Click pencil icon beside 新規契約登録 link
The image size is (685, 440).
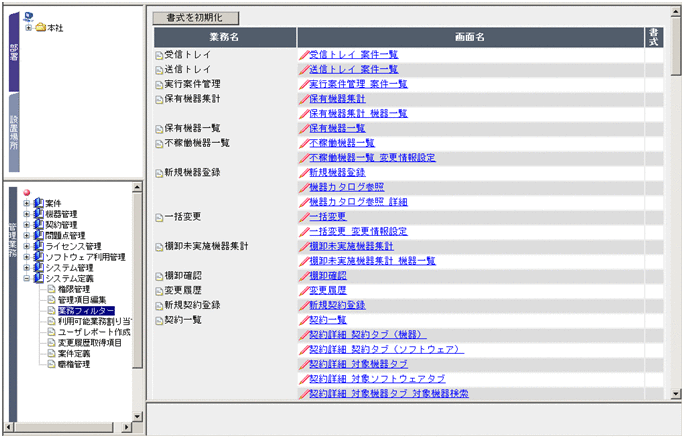pos(304,305)
